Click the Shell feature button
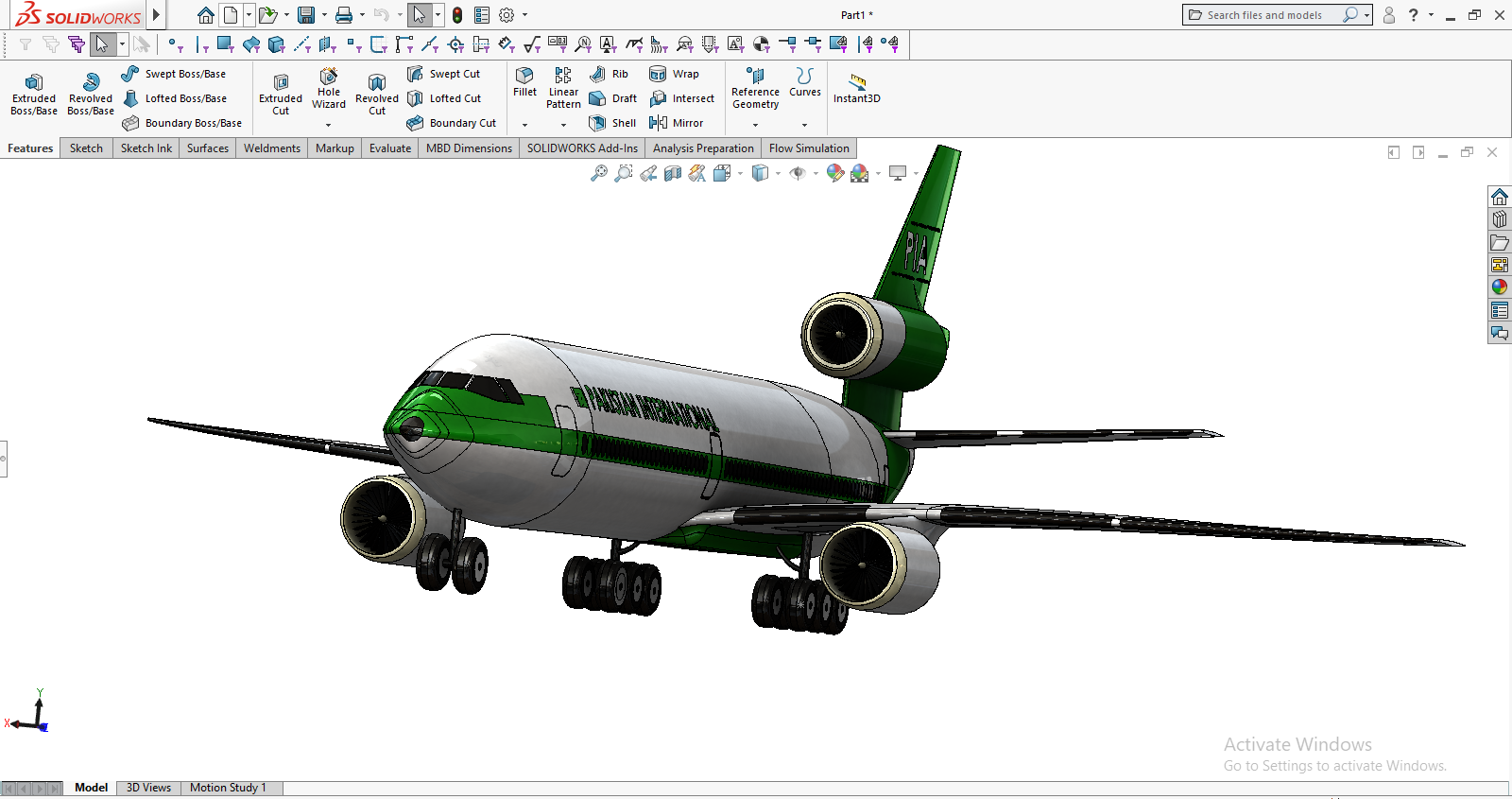 [x=612, y=123]
